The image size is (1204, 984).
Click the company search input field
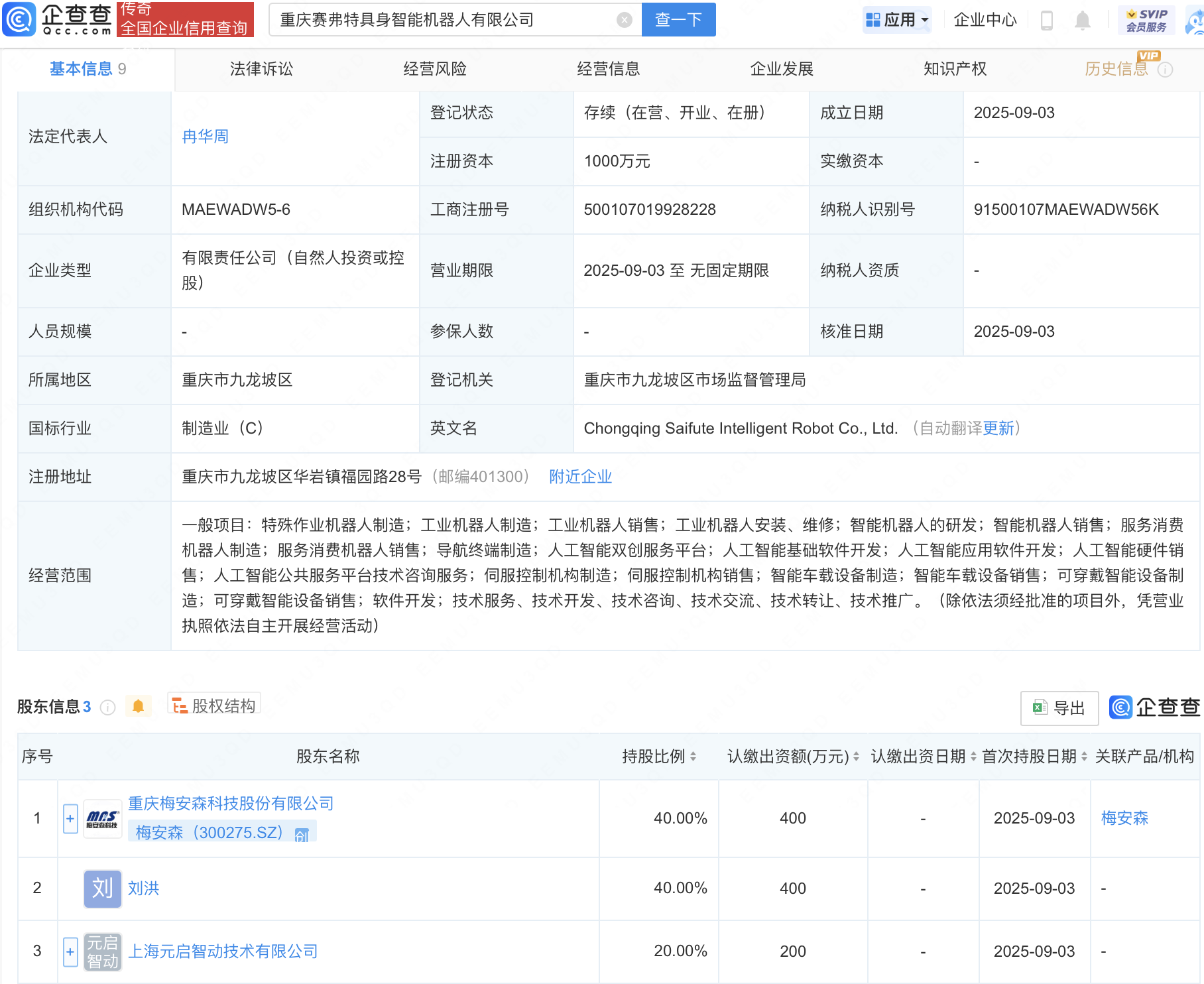[x=444, y=20]
